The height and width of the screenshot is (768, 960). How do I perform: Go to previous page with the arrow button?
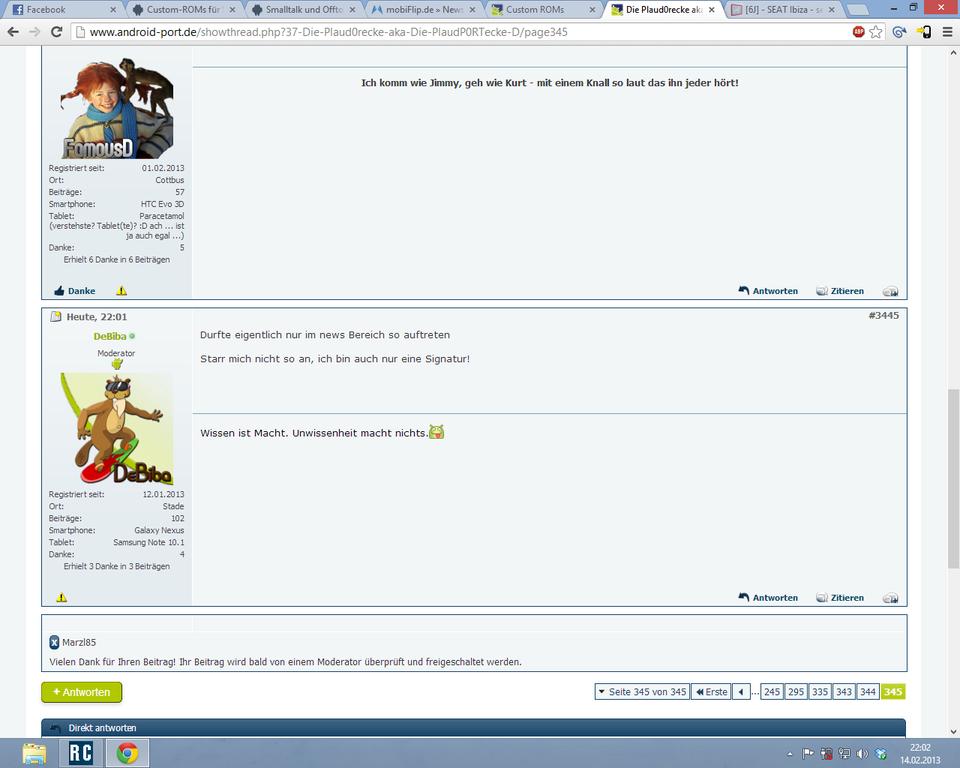click(x=741, y=692)
